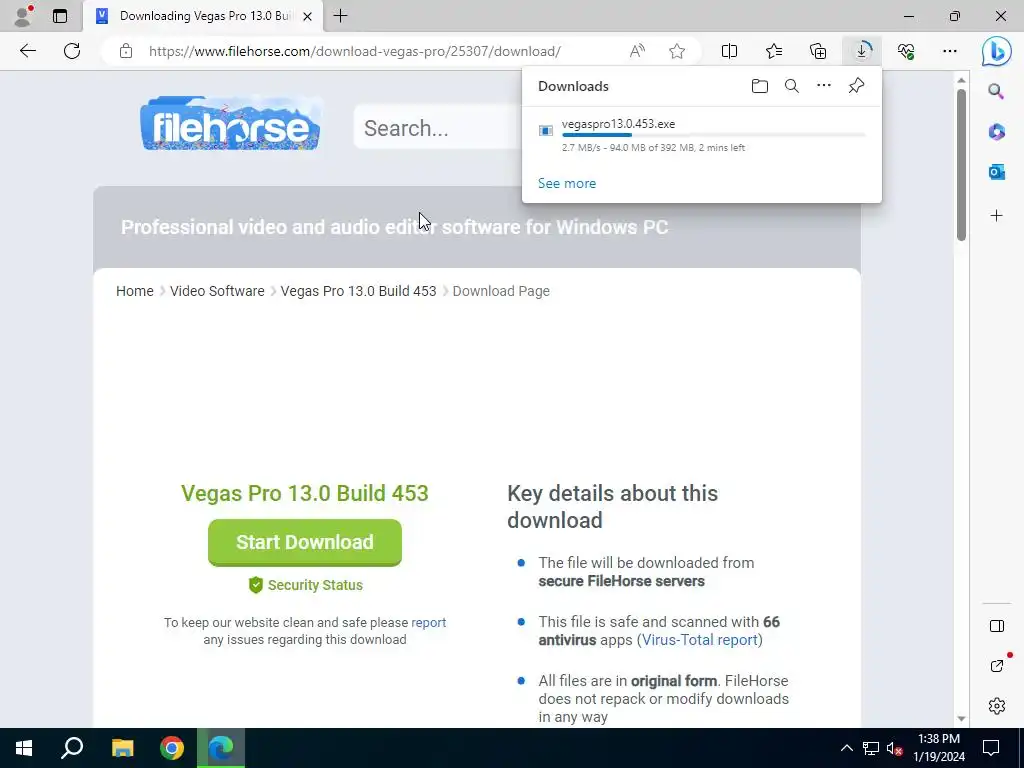The height and width of the screenshot is (768, 1024).
Task: Close the Downloading Vegas Pro tab
Action: [308, 16]
